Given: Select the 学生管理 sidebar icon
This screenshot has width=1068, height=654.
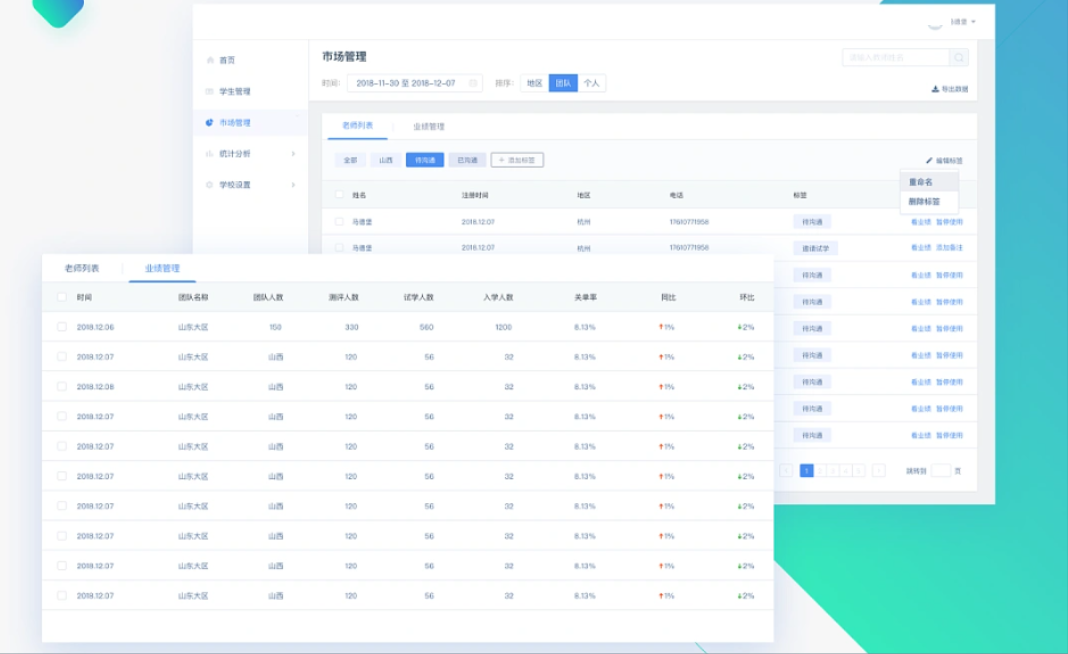Looking at the screenshot, I should pos(210,91).
